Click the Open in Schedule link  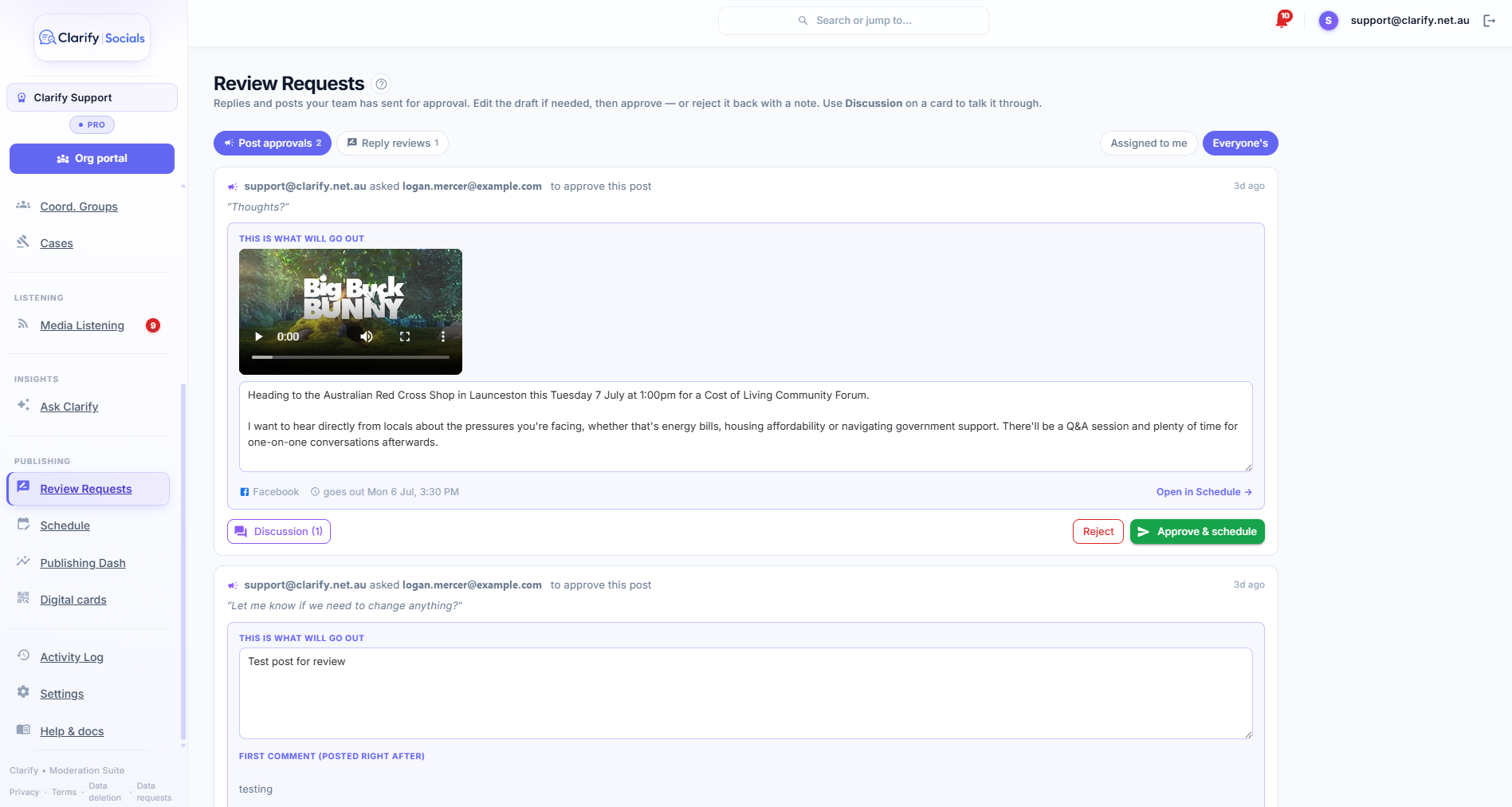click(1204, 492)
